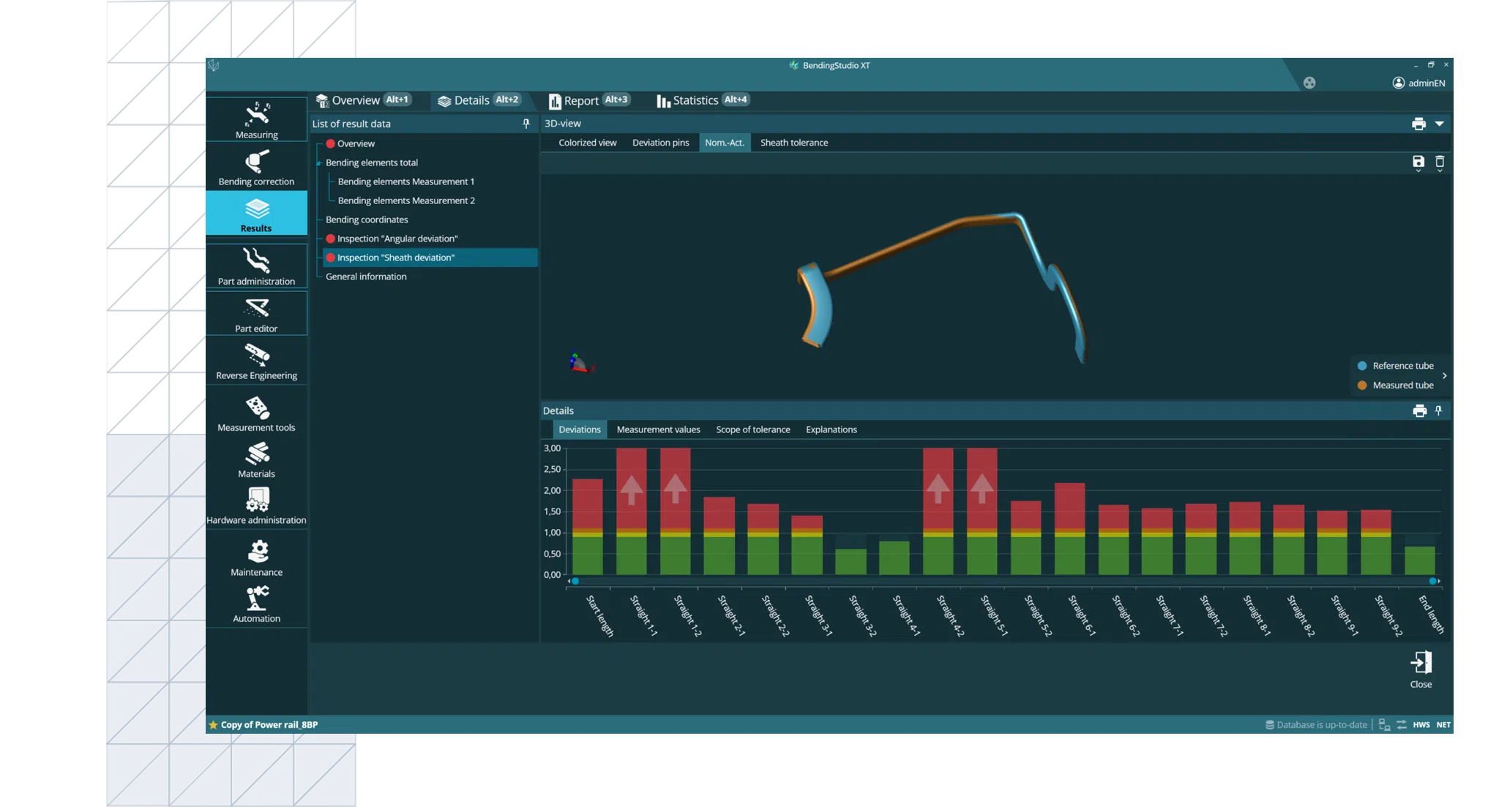
Task: Click the Reference tube legend swatch
Action: [1362, 366]
